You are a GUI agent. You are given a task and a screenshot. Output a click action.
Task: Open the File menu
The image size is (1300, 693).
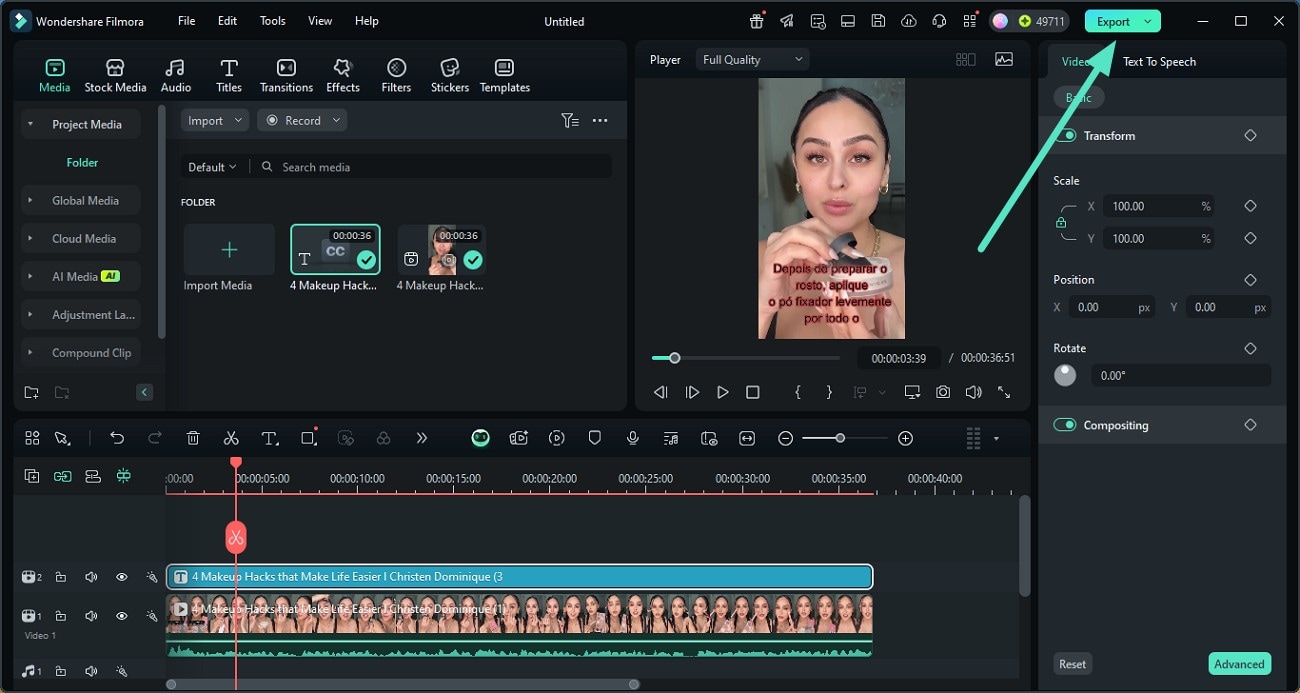tap(187, 21)
